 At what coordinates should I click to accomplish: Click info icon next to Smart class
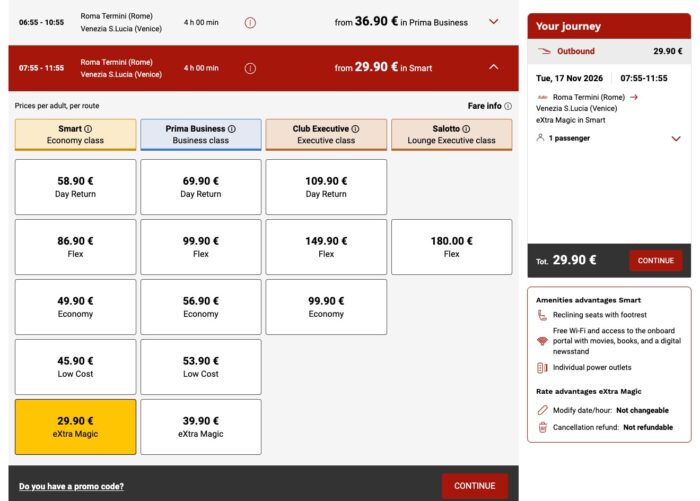click(x=88, y=129)
